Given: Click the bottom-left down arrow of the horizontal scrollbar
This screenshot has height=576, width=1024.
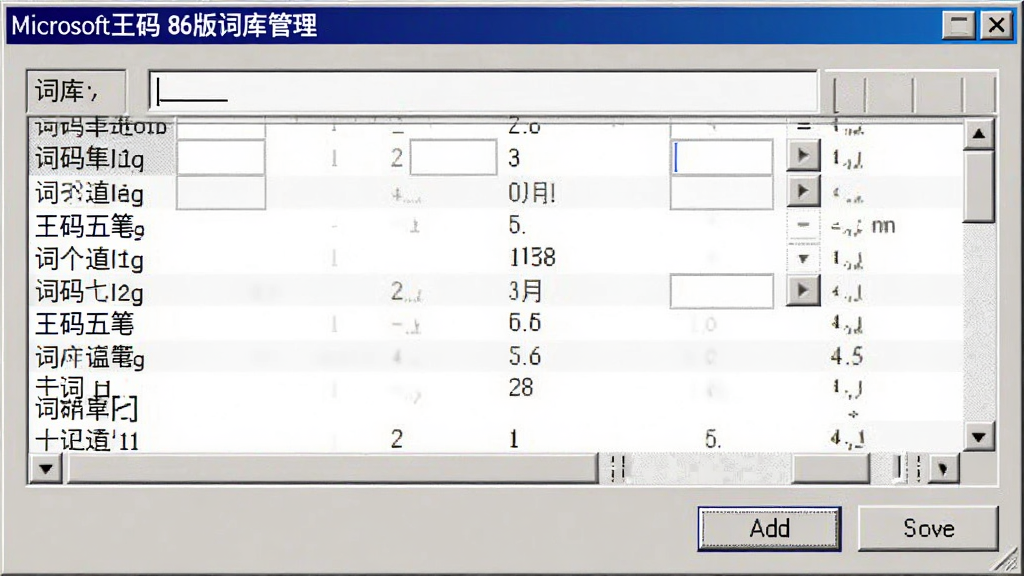Looking at the screenshot, I should pos(46,468).
